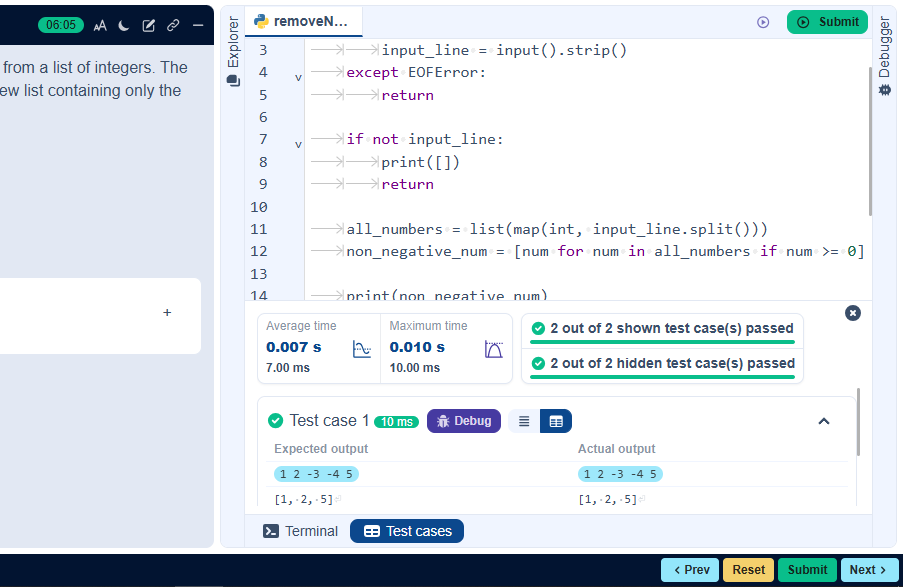
Task: Click the Debug button for Test case 1
Action: tap(464, 421)
